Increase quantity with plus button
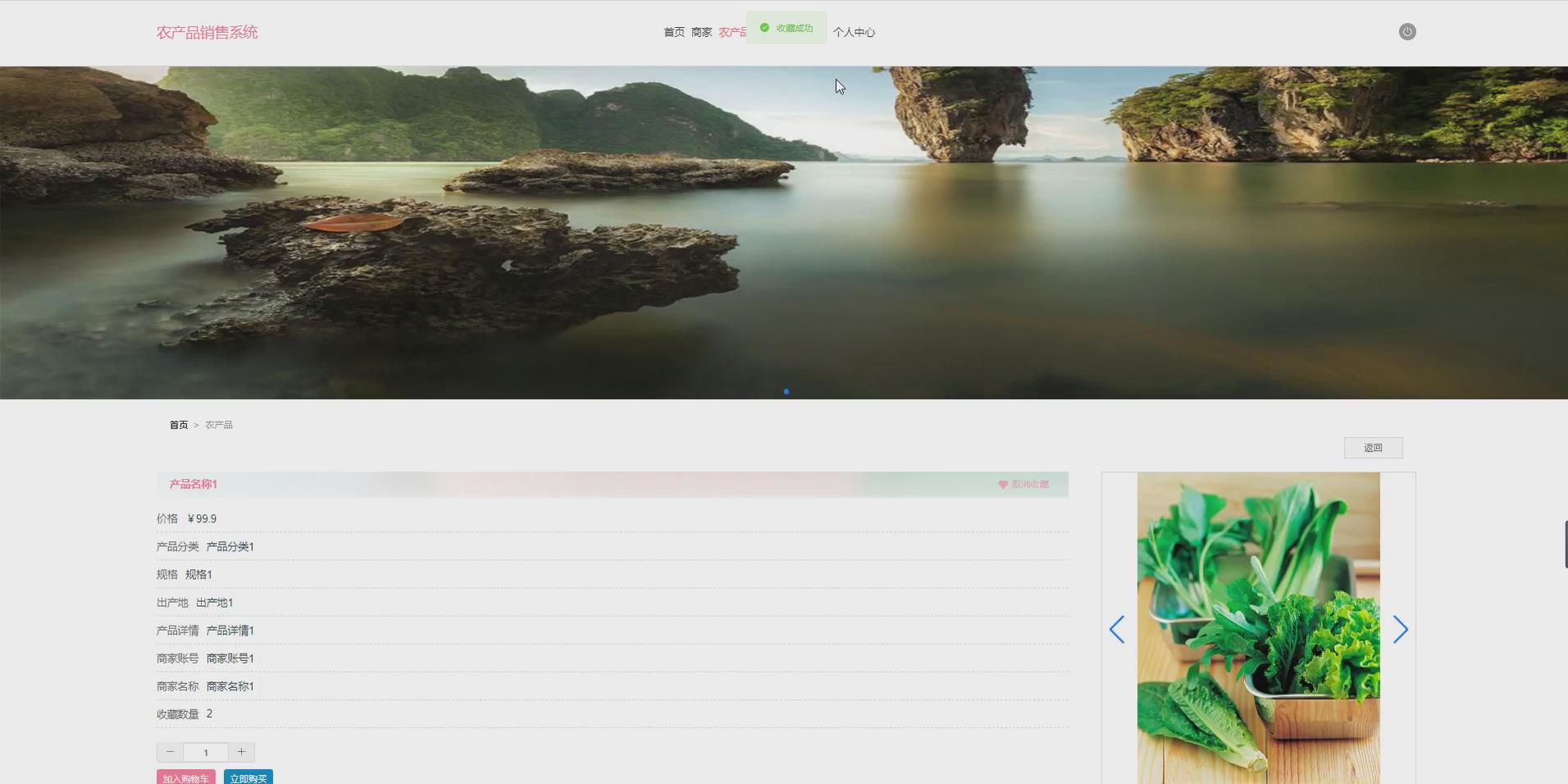 pos(241,752)
